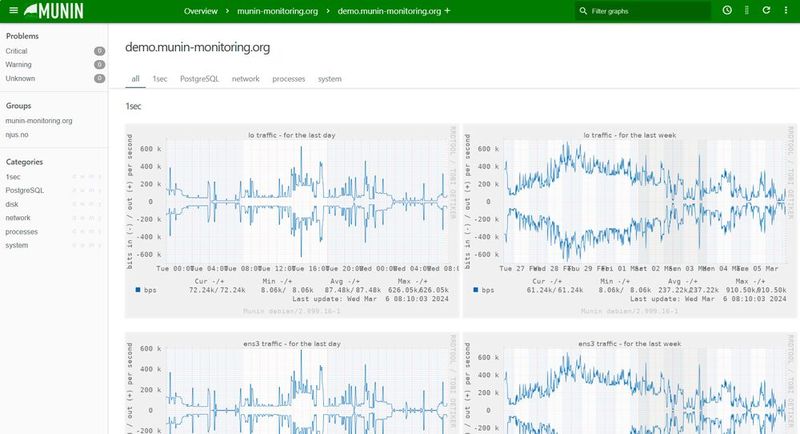Switch to the PostgreSQL tab

(199, 78)
